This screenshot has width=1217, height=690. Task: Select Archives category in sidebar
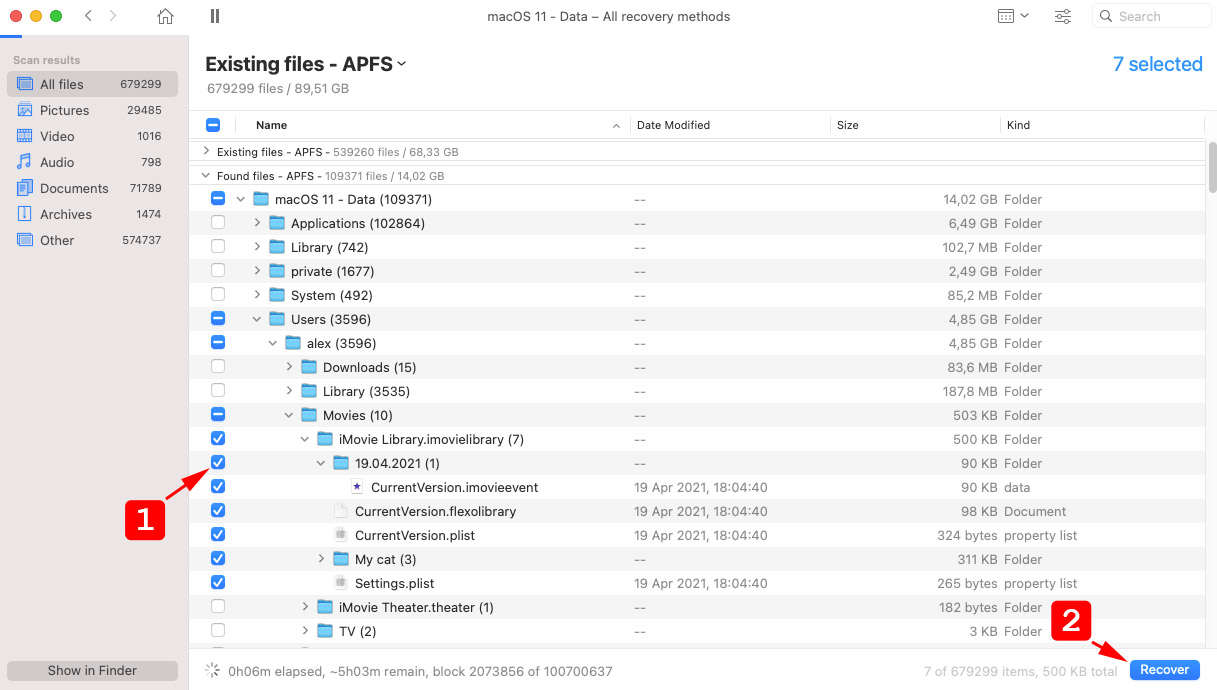(92, 214)
